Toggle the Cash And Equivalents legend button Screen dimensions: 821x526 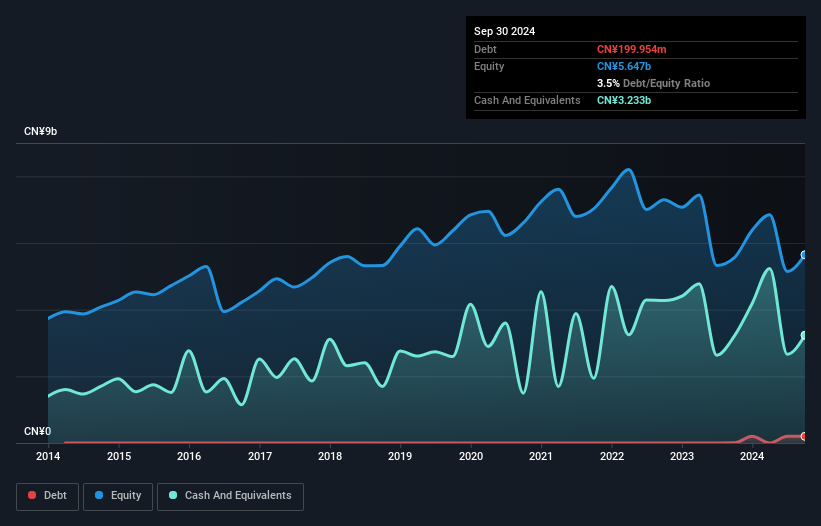coord(230,496)
